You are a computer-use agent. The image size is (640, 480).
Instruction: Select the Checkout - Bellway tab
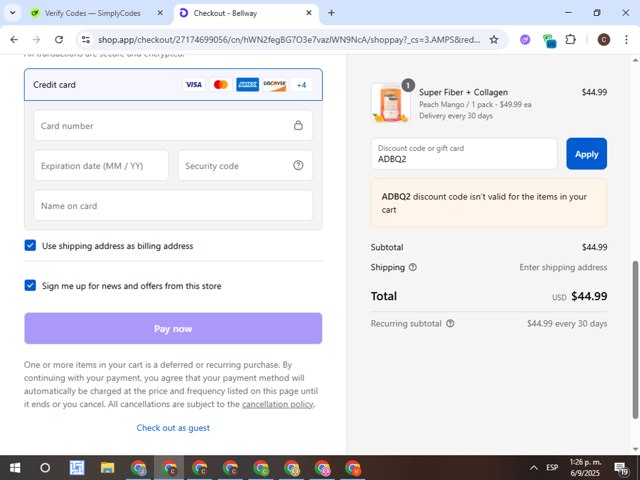click(x=247, y=13)
